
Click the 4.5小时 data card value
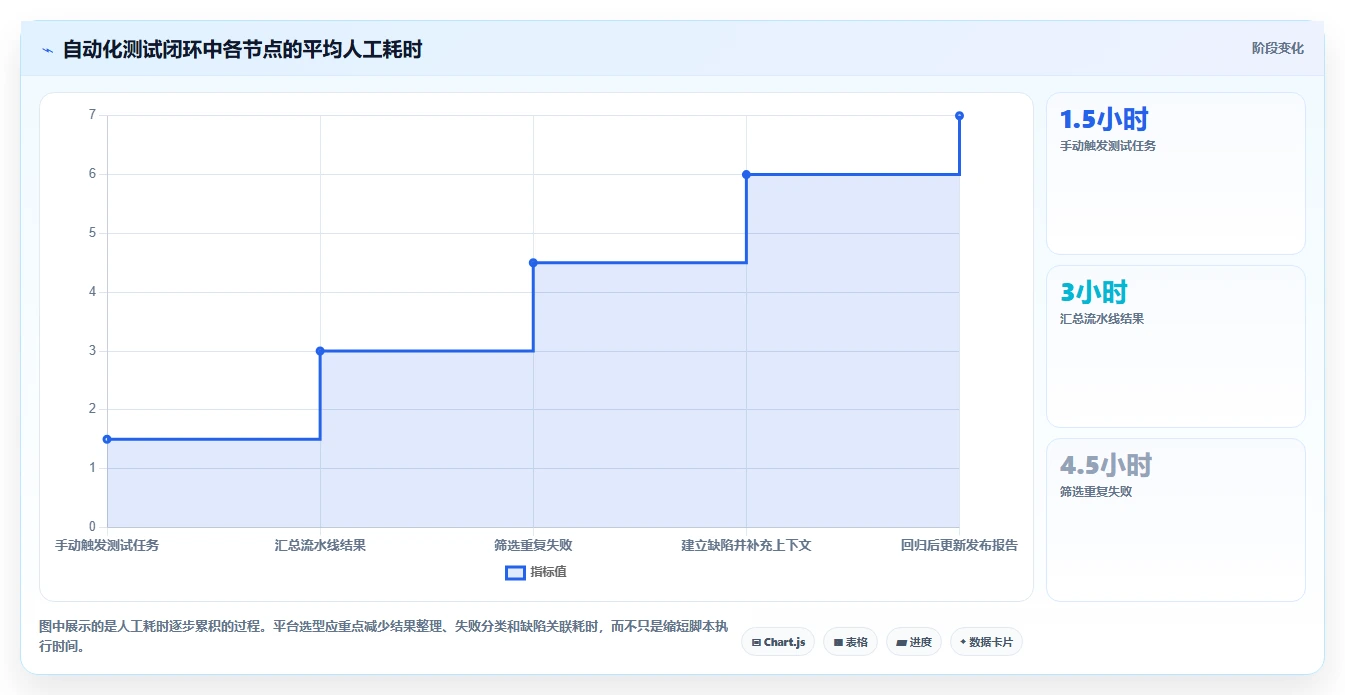(1106, 466)
